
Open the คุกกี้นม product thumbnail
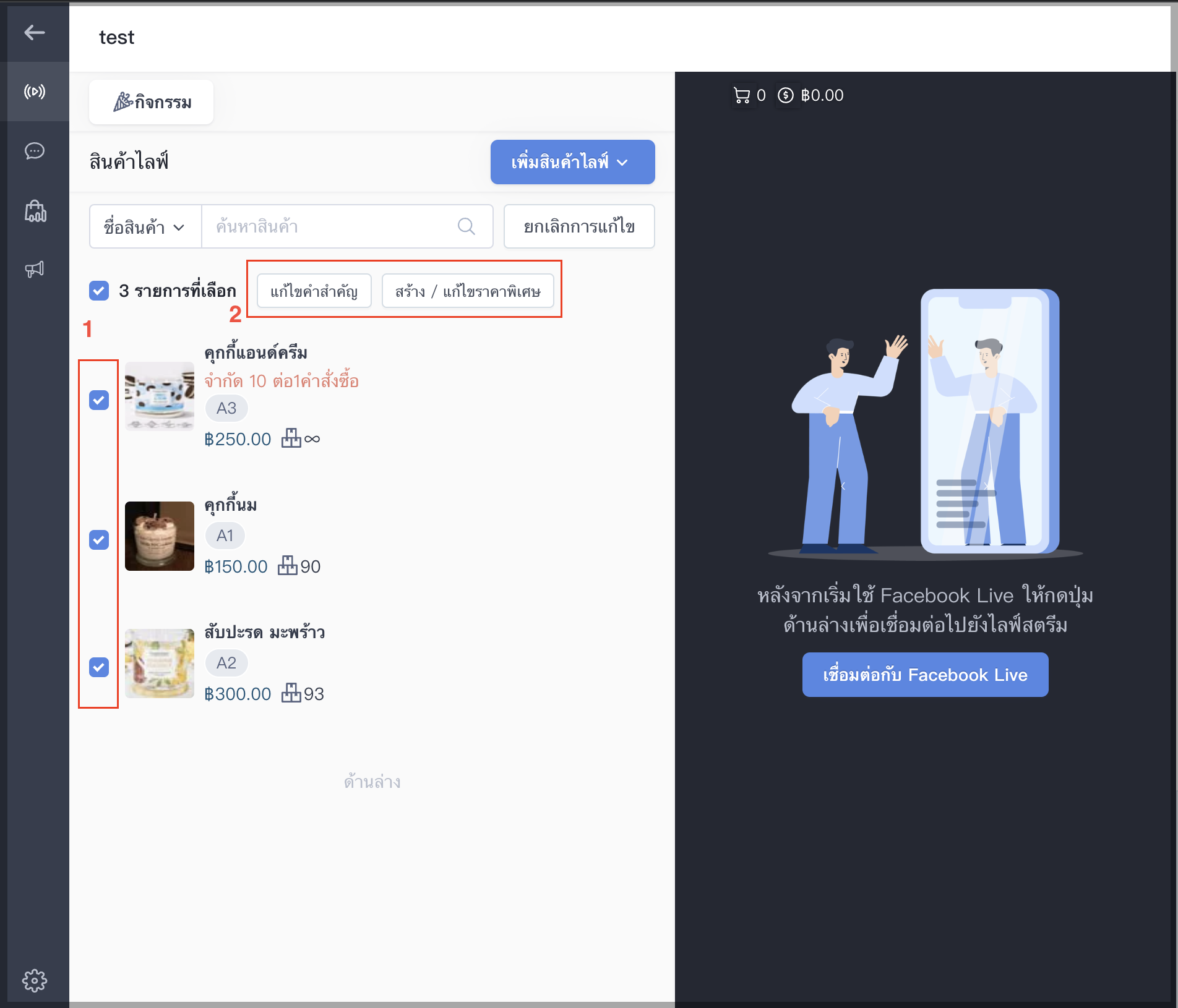(160, 536)
